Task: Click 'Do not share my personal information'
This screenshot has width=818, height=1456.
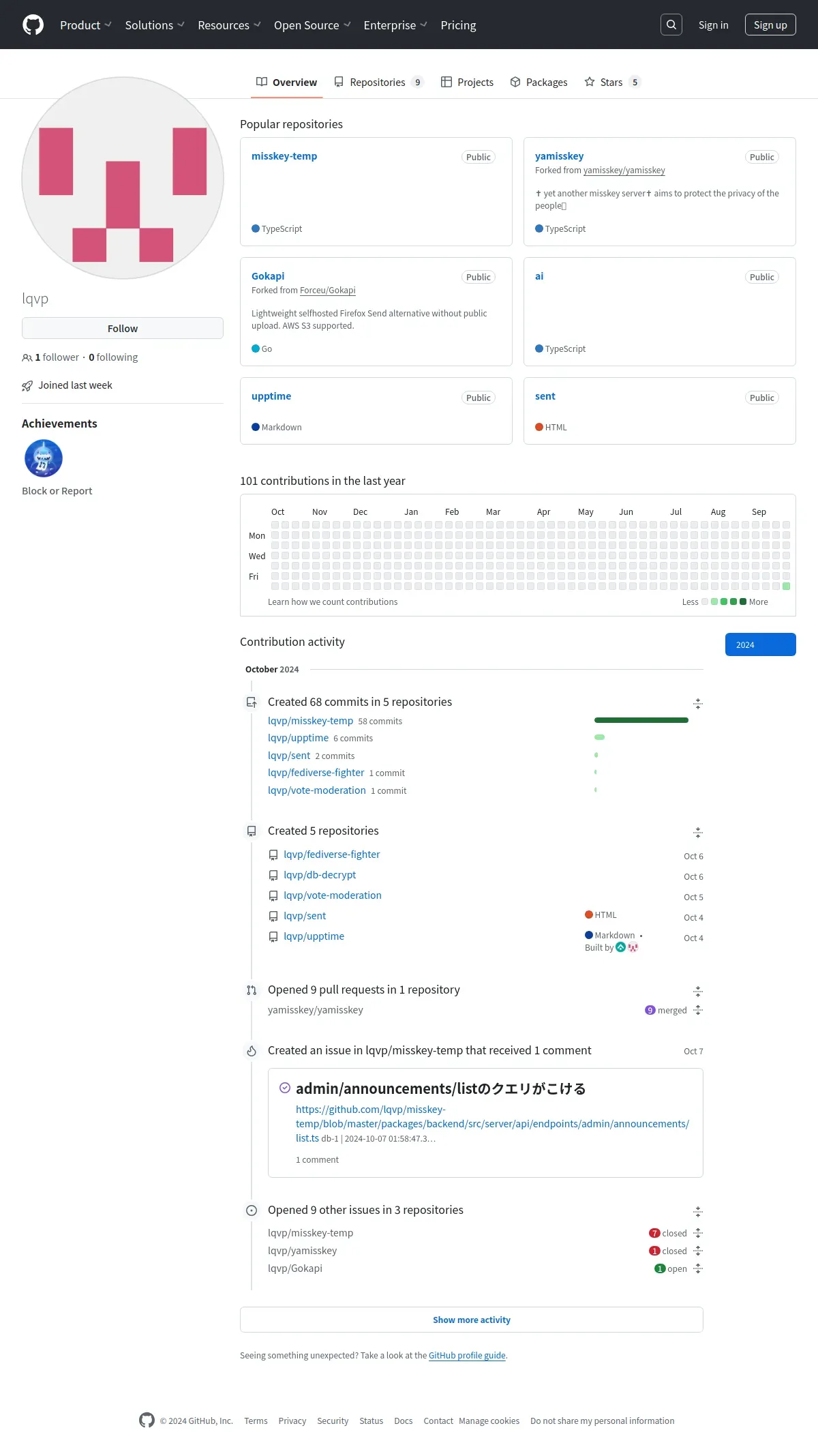Action: [x=602, y=1421]
